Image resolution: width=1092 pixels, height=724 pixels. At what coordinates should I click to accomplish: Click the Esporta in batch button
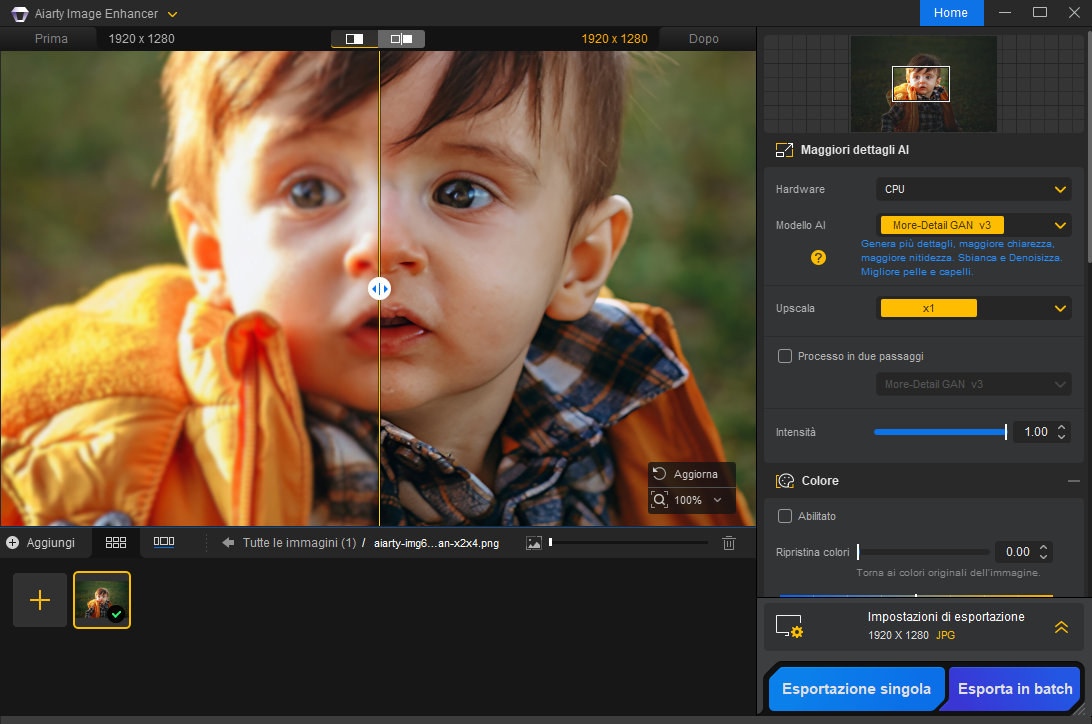click(x=1015, y=689)
